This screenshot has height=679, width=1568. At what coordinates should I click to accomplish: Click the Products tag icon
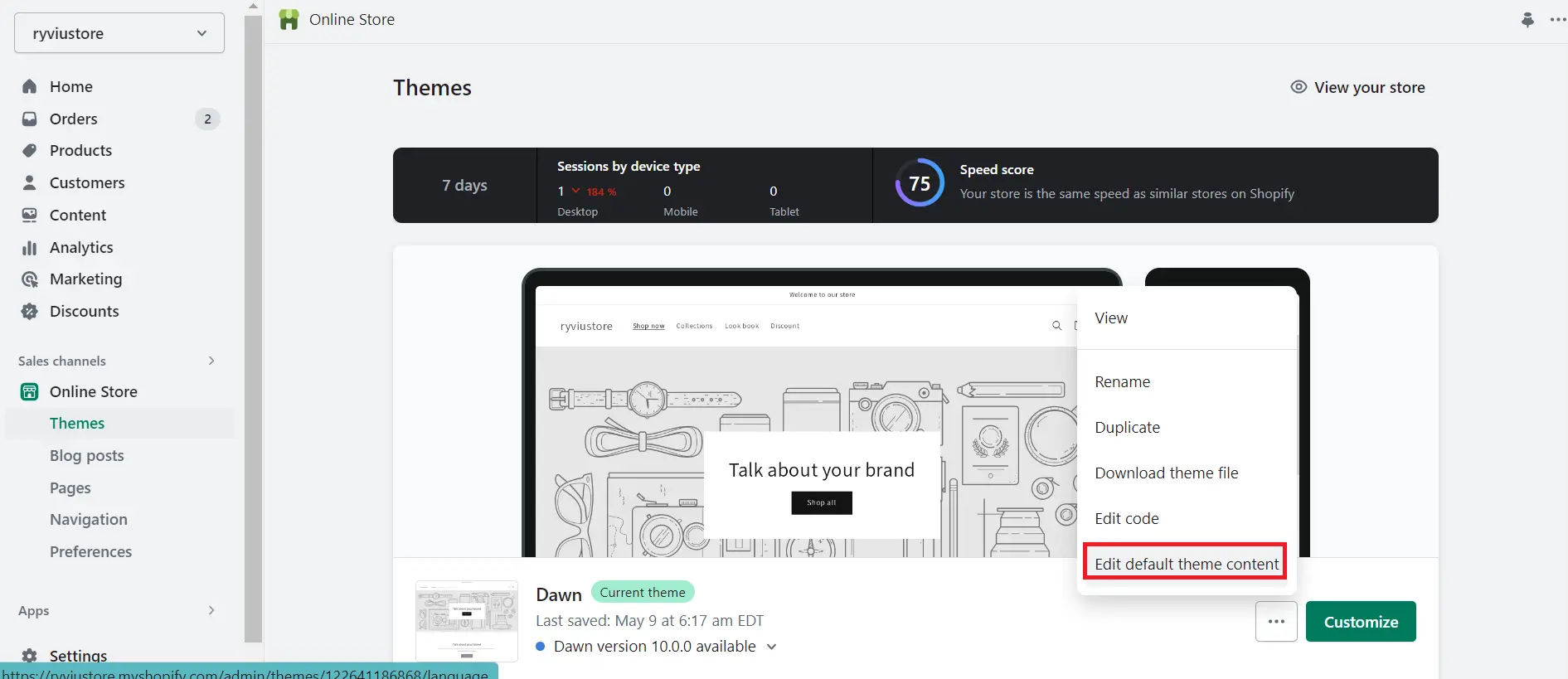coord(30,150)
